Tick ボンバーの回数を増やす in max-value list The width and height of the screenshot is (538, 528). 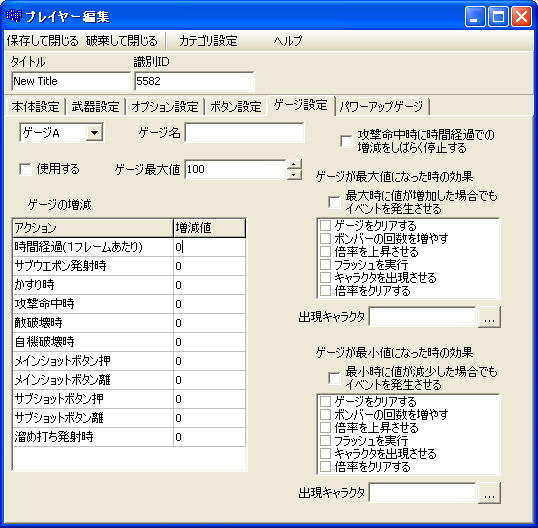click(x=325, y=238)
